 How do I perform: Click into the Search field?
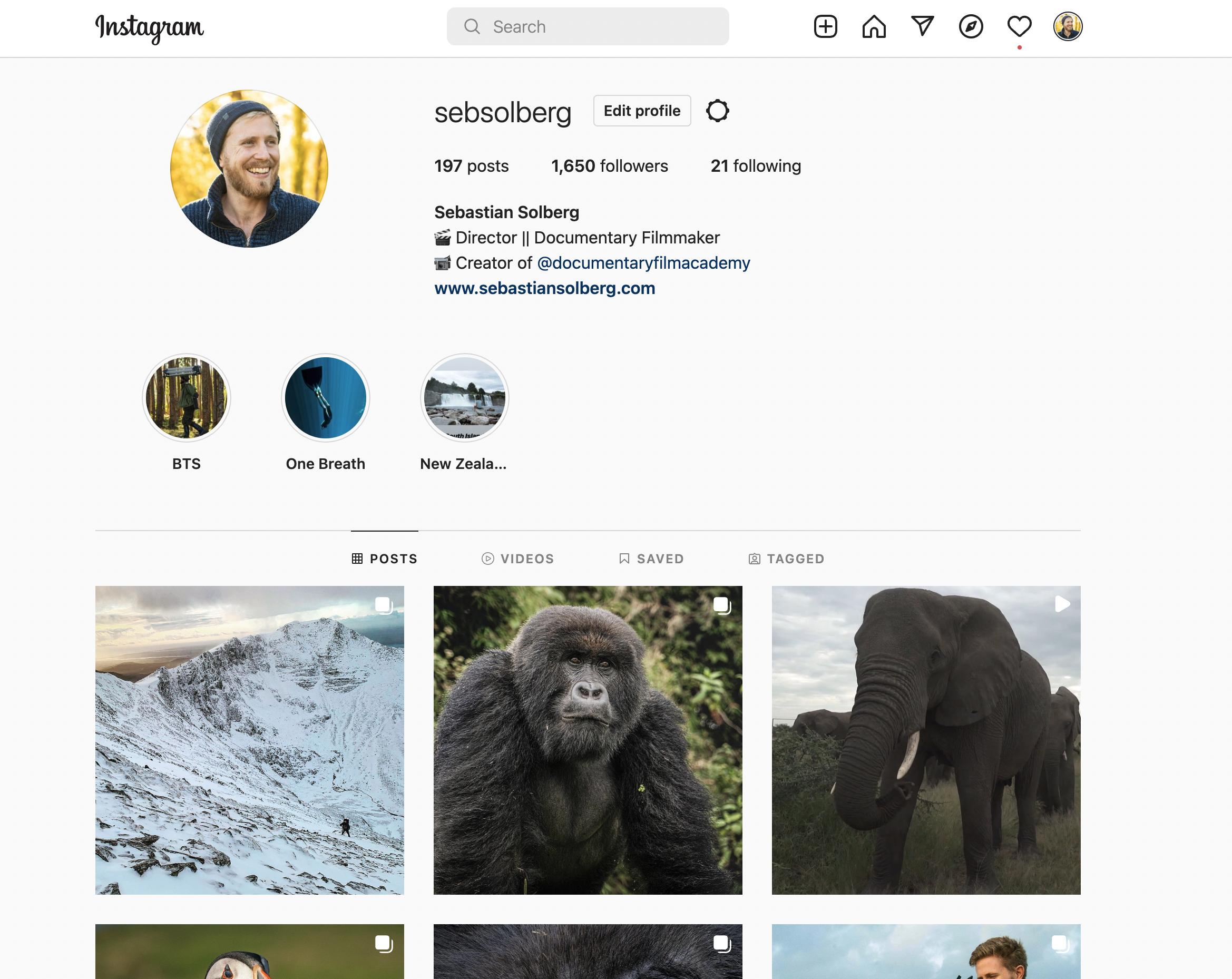tap(588, 27)
